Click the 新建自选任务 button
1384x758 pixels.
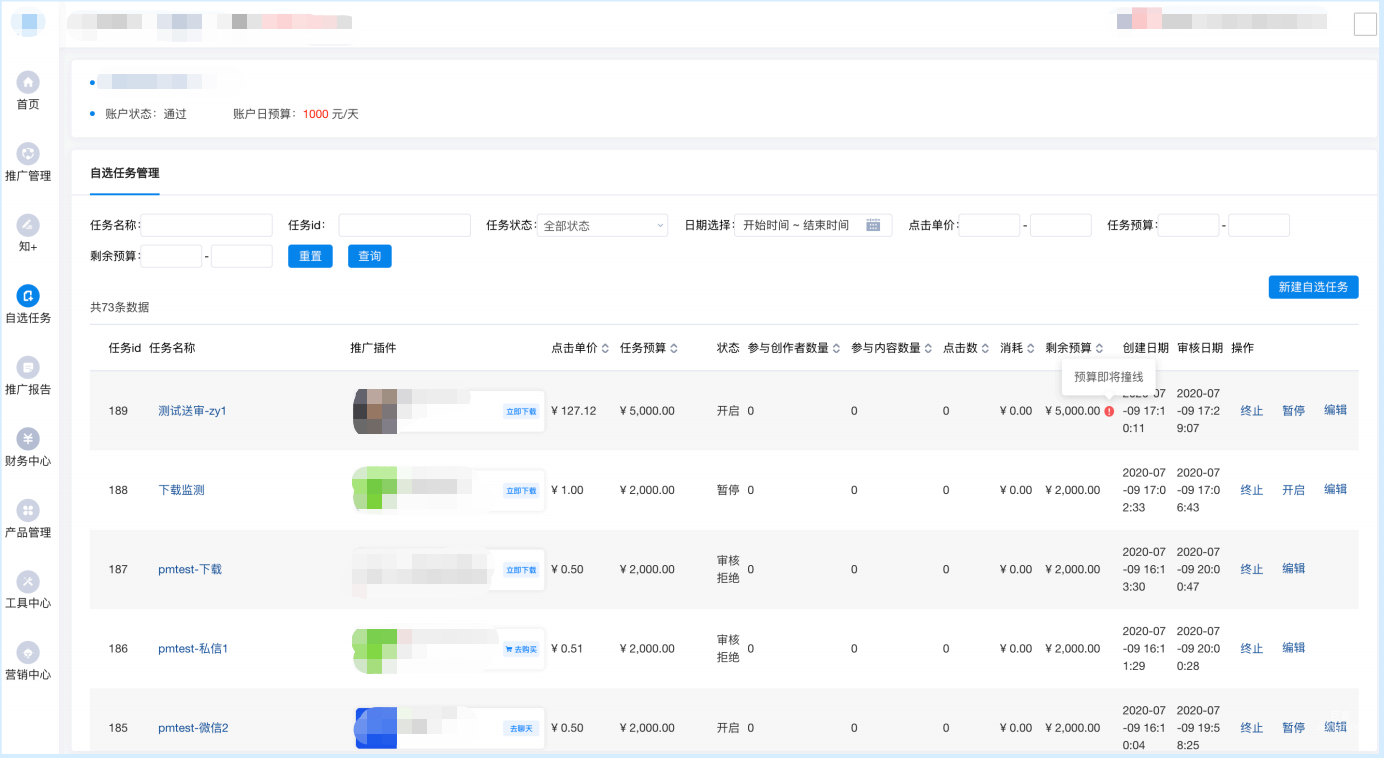[x=1313, y=287]
